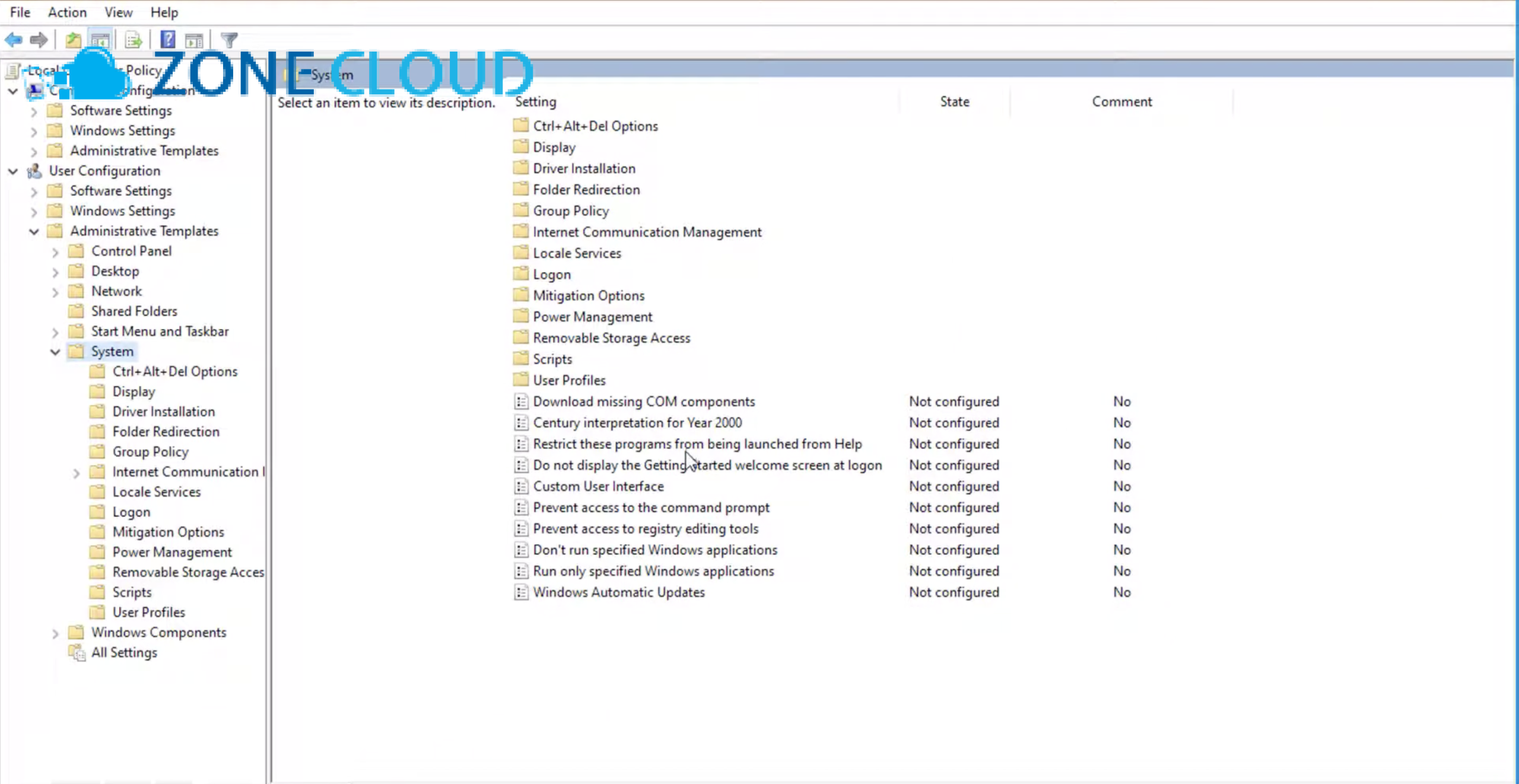Click policy icon beside Windows Automatic Updates
This screenshot has width=1519, height=784.
click(520, 592)
